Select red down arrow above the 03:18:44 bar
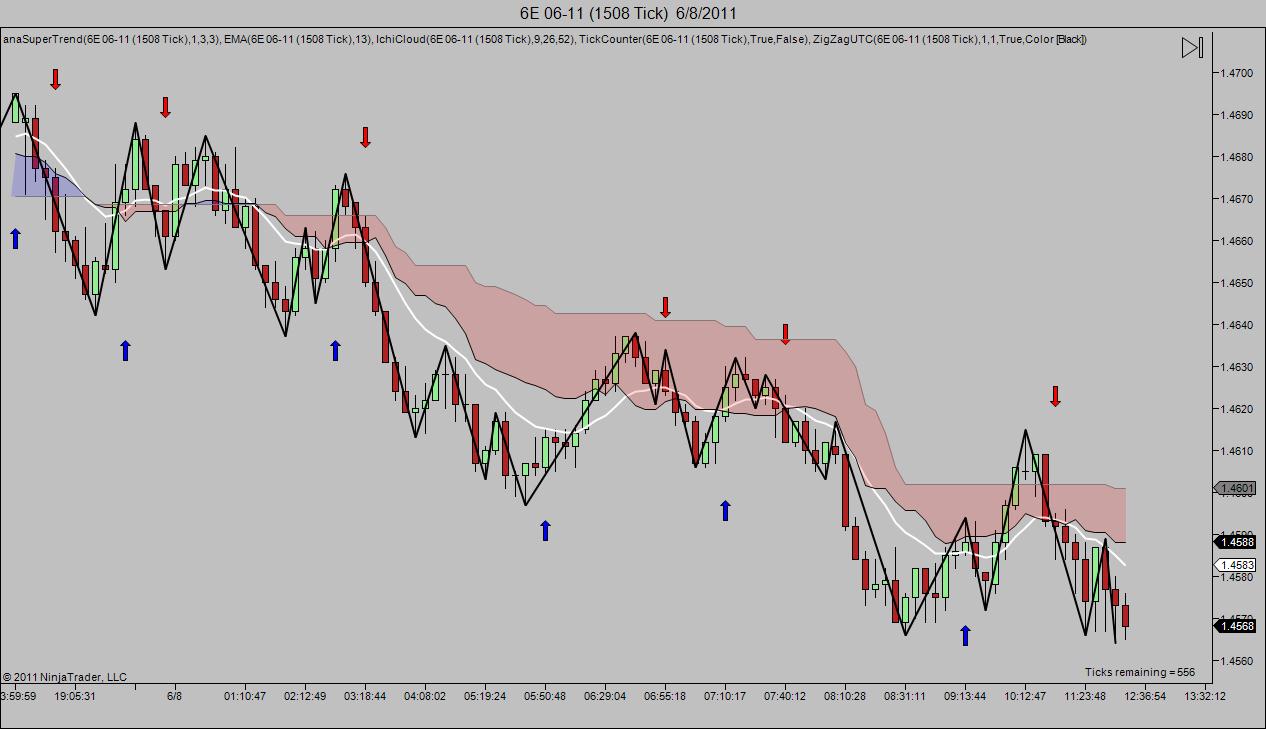 point(365,137)
